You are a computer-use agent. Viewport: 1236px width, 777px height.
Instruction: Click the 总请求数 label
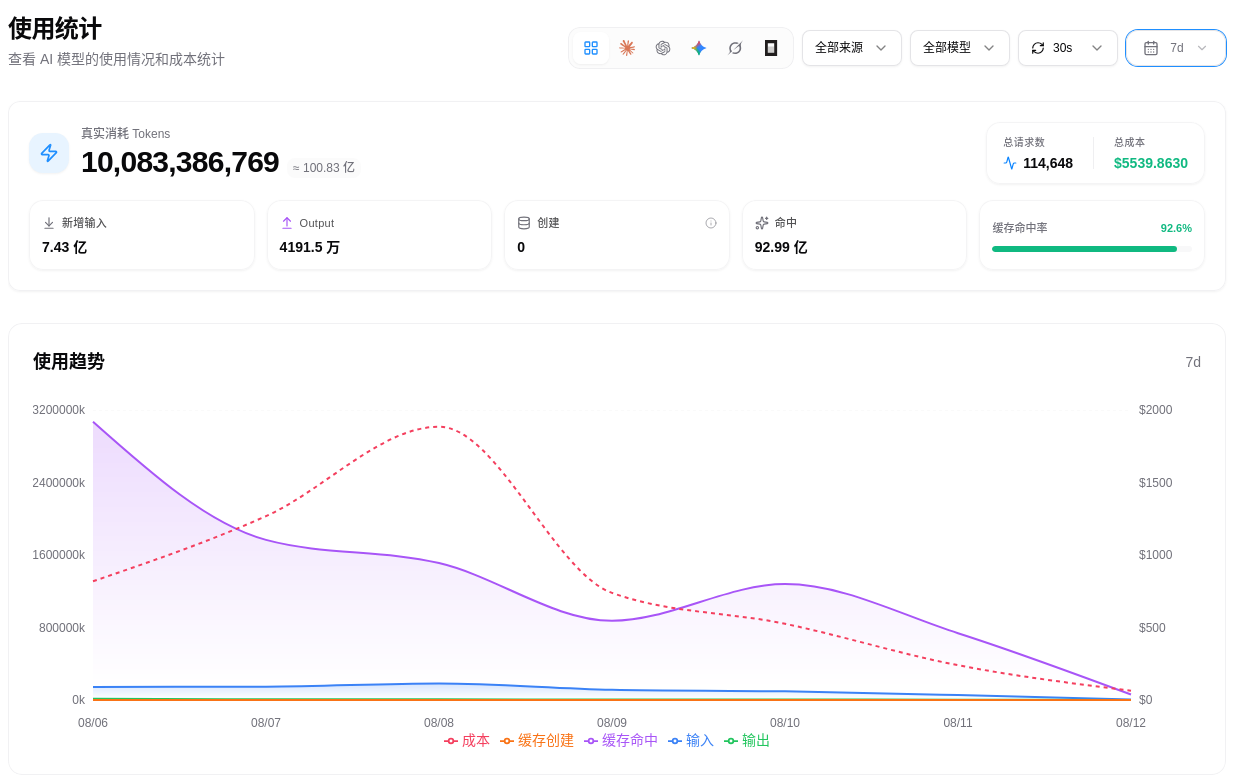tap(1024, 142)
